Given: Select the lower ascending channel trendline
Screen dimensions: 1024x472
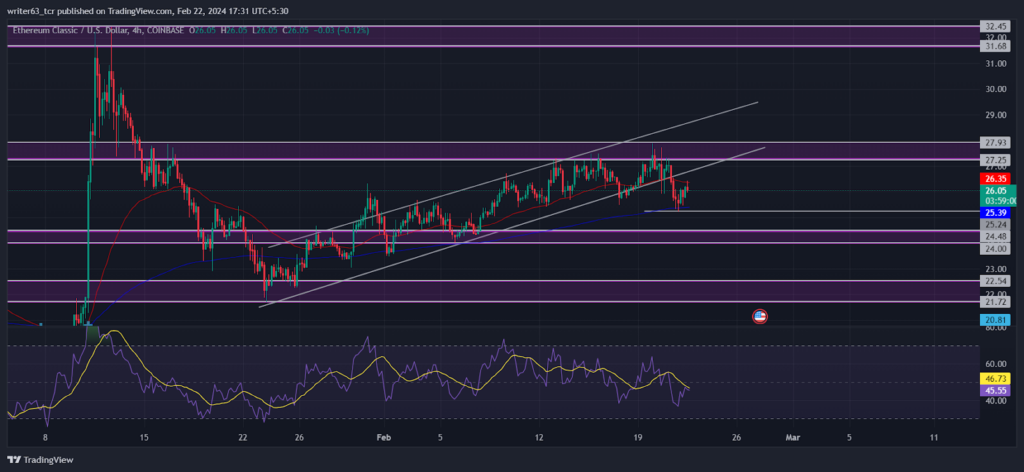Looking at the screenshot, I should (512, 227).
